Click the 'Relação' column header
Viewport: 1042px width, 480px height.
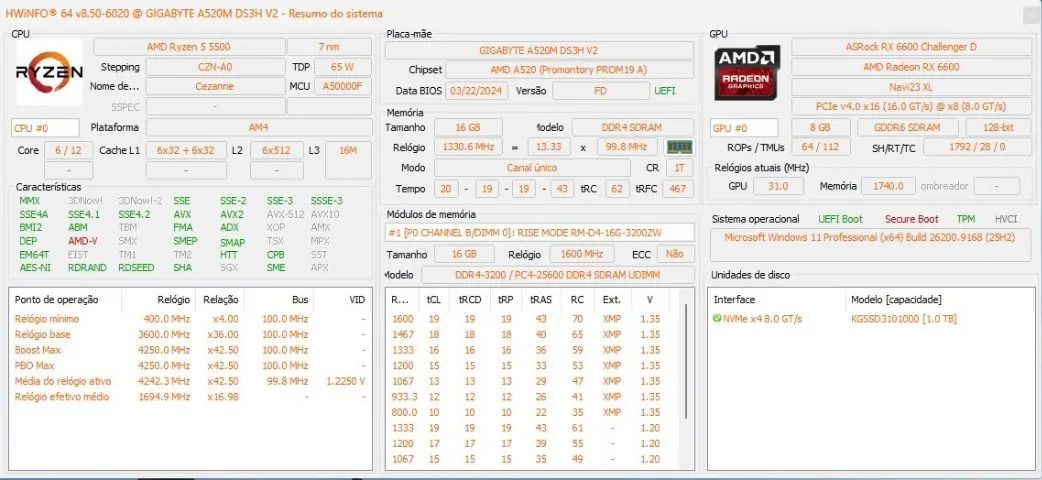[220, 300]
